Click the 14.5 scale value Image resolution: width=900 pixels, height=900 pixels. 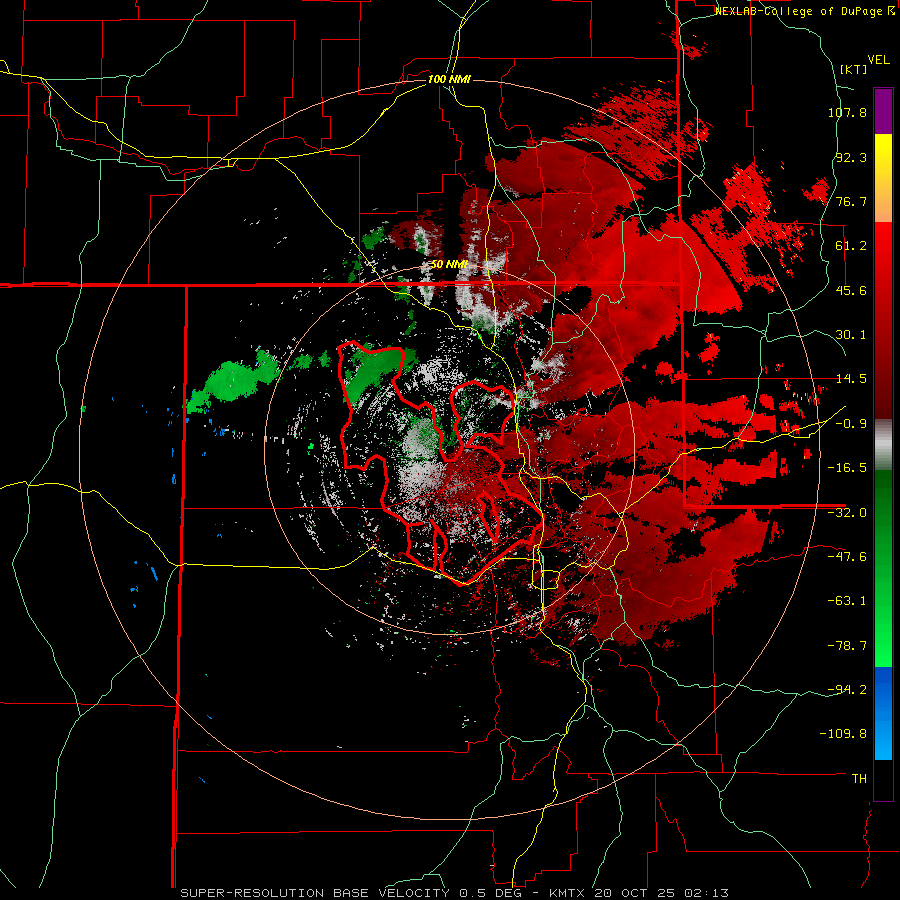click(x=851, y=379)
